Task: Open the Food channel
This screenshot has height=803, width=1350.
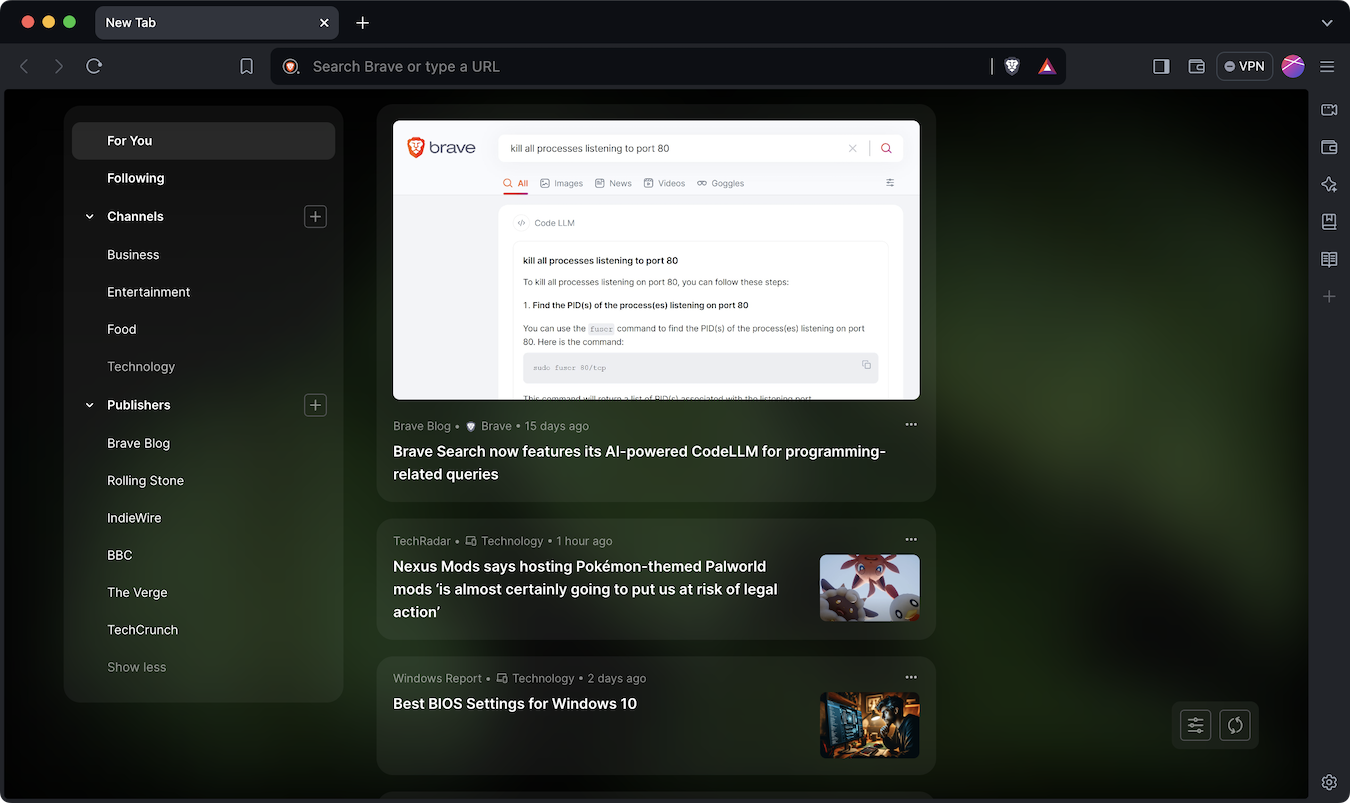Action: 121,329
